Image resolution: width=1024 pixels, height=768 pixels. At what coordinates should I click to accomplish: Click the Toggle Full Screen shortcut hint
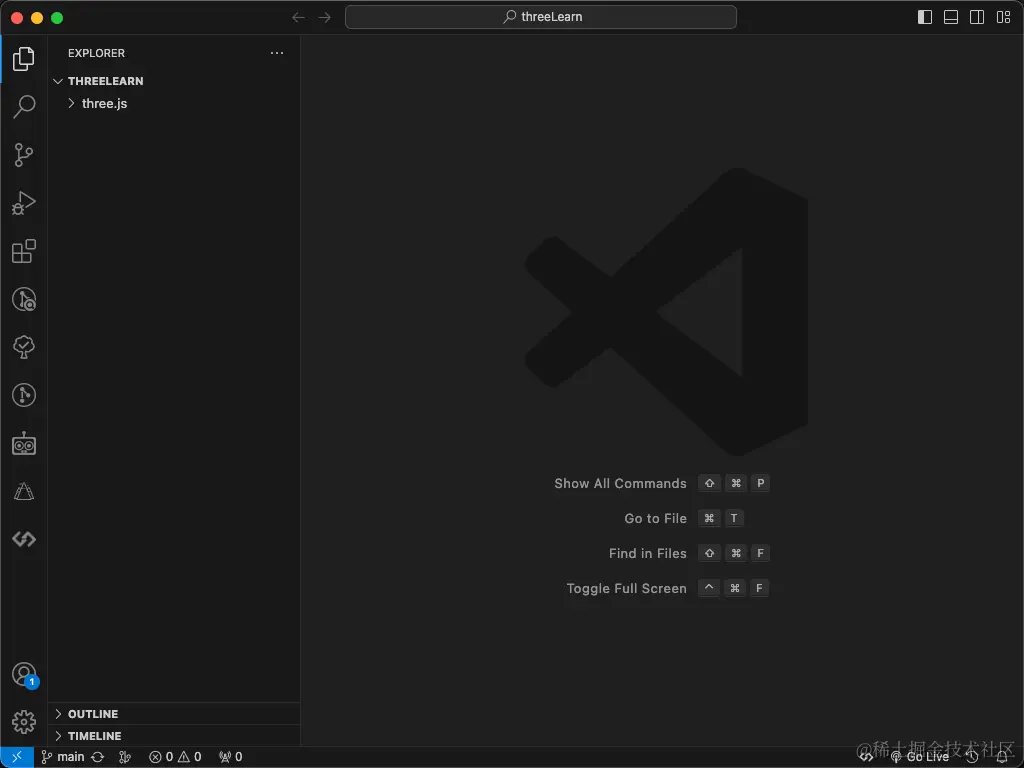(667, 588)
